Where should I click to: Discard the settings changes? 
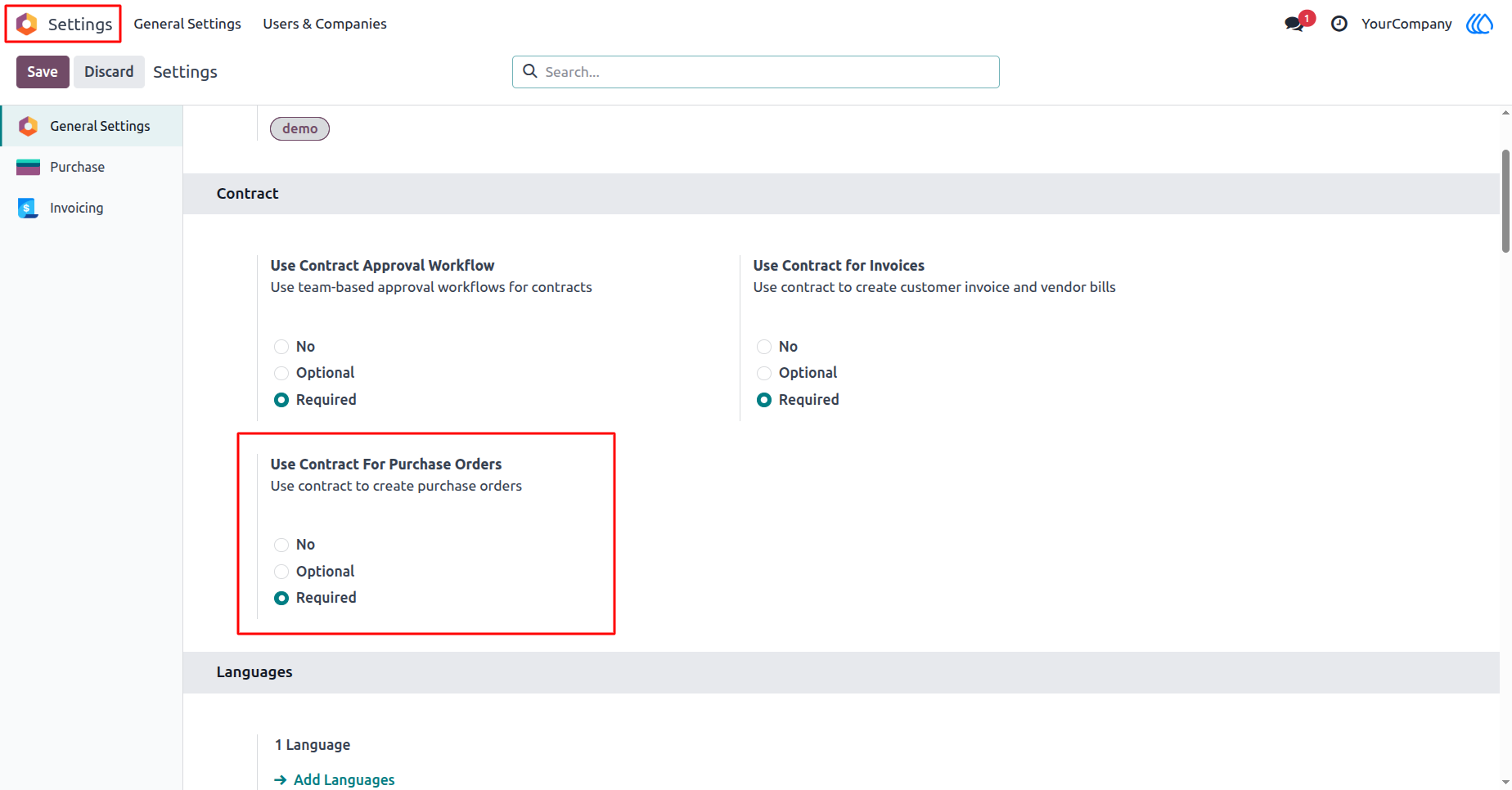[x=109, y=72]
